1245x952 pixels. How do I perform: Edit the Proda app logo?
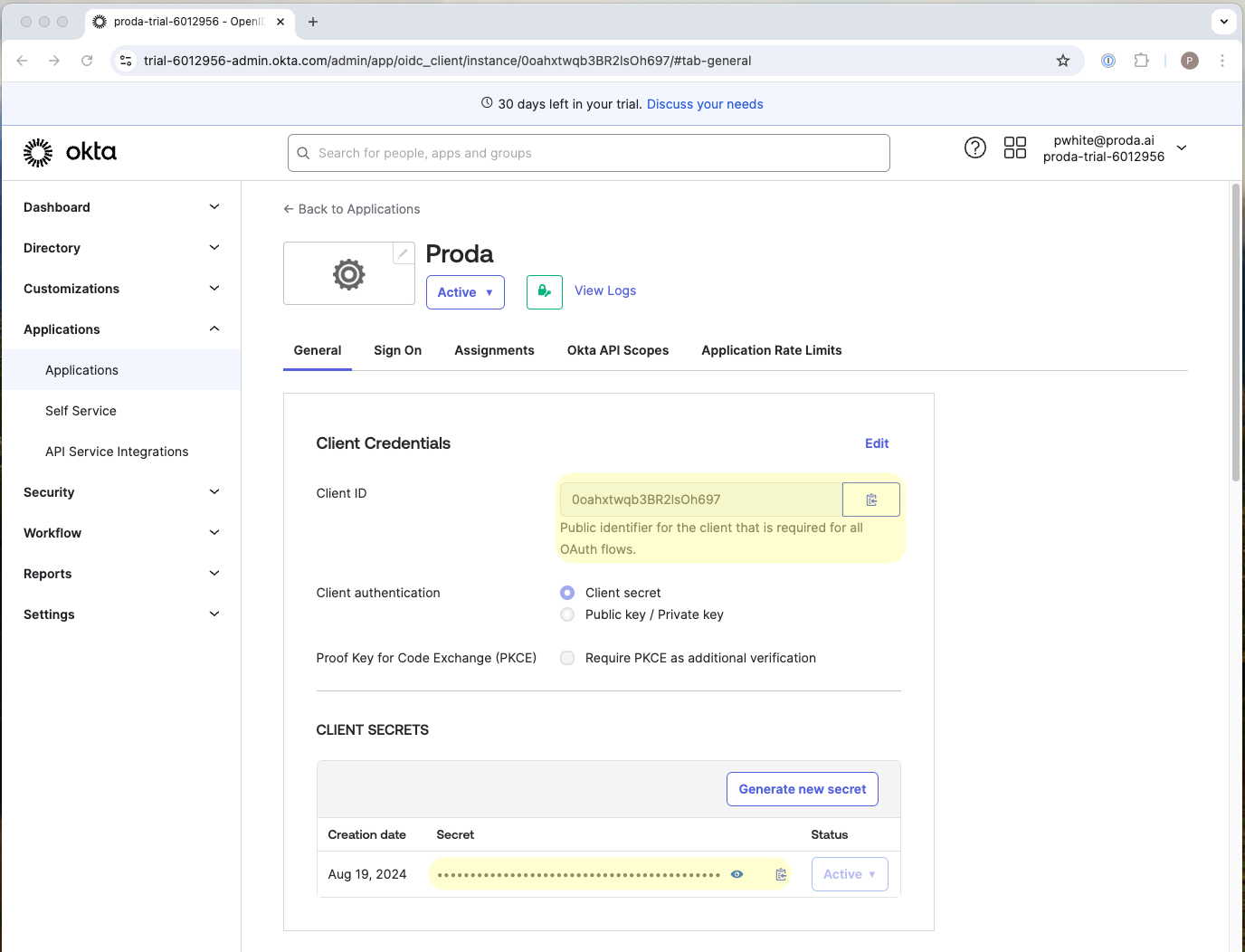[x=402, y=253]
